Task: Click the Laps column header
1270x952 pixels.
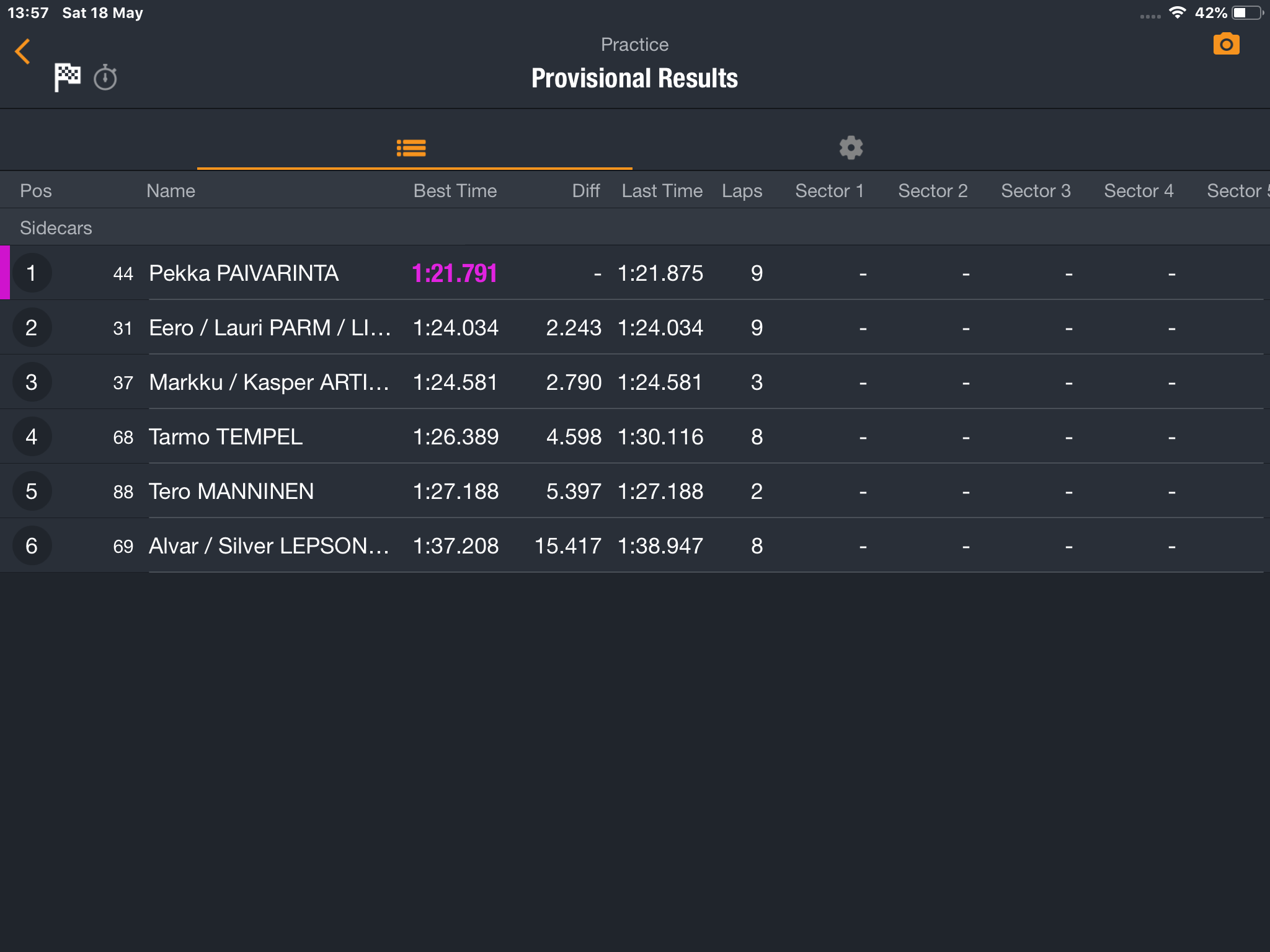Action: tap(742, 191)
